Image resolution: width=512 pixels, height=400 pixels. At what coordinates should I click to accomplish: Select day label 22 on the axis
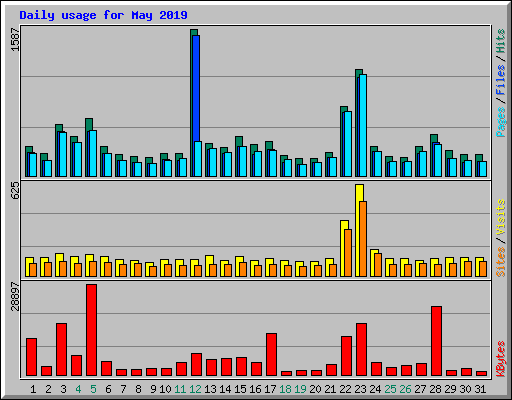tap(345, 389)
